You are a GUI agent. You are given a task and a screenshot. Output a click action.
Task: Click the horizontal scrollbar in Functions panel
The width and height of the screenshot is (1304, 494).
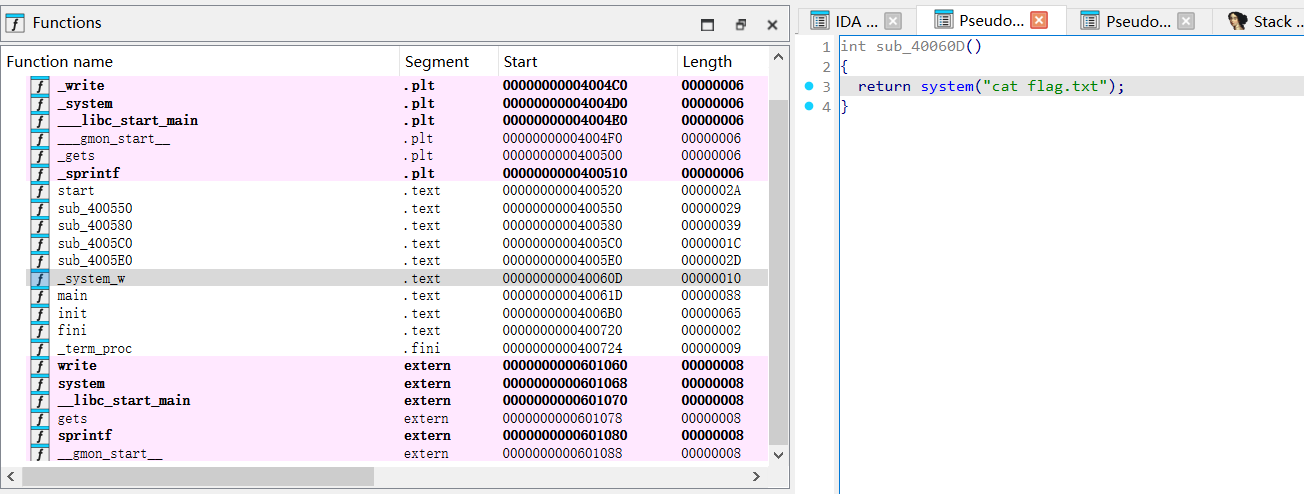coord(198,477)
